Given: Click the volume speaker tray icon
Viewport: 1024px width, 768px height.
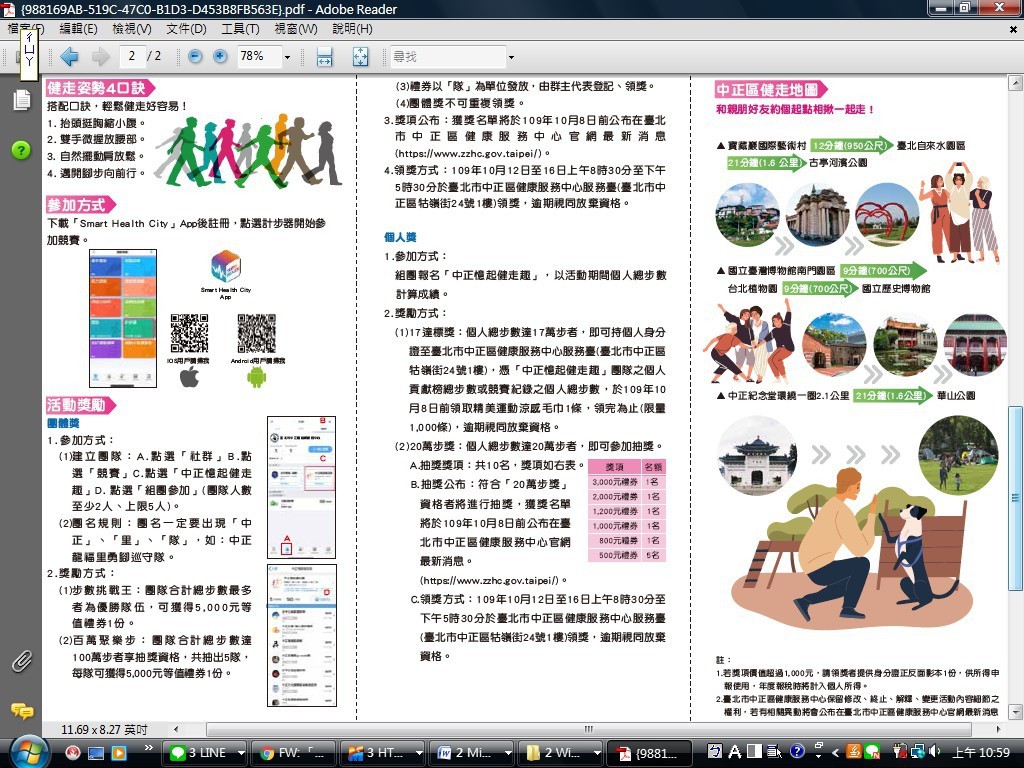Looking at the screenshot, I should pos(935,752).
